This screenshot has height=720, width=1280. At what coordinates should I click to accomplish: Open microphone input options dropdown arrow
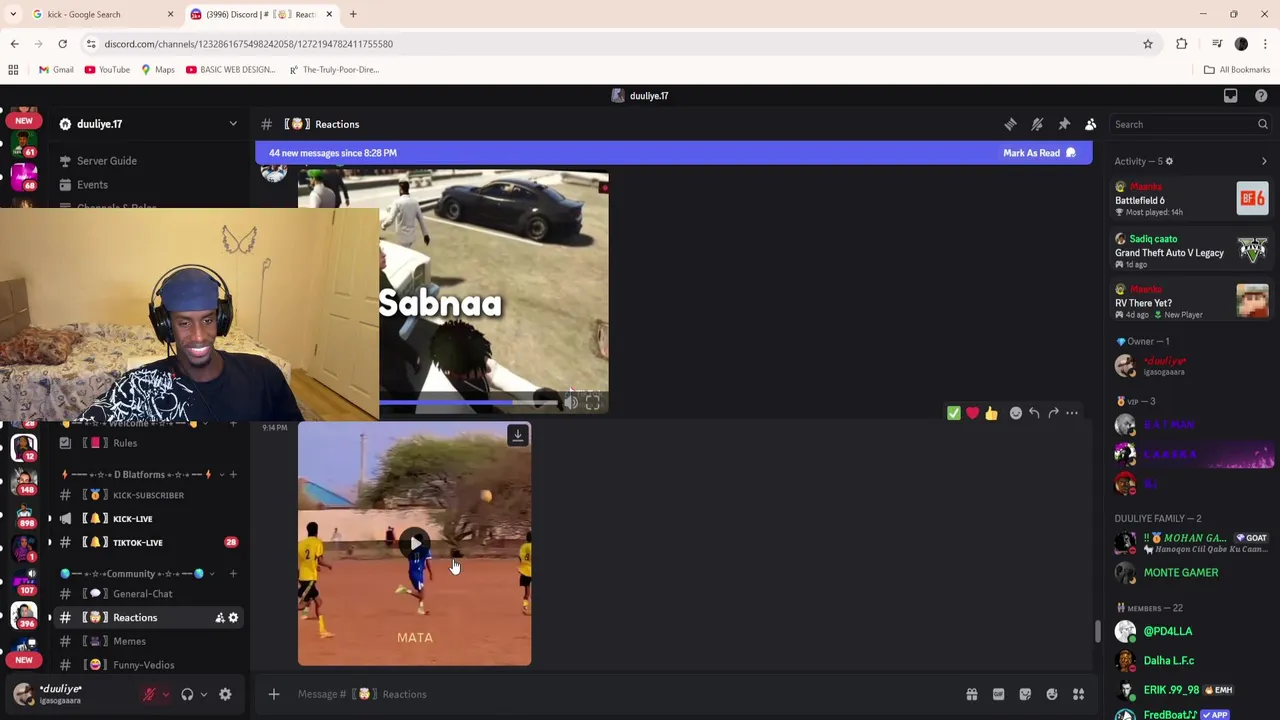coord(166,694)
